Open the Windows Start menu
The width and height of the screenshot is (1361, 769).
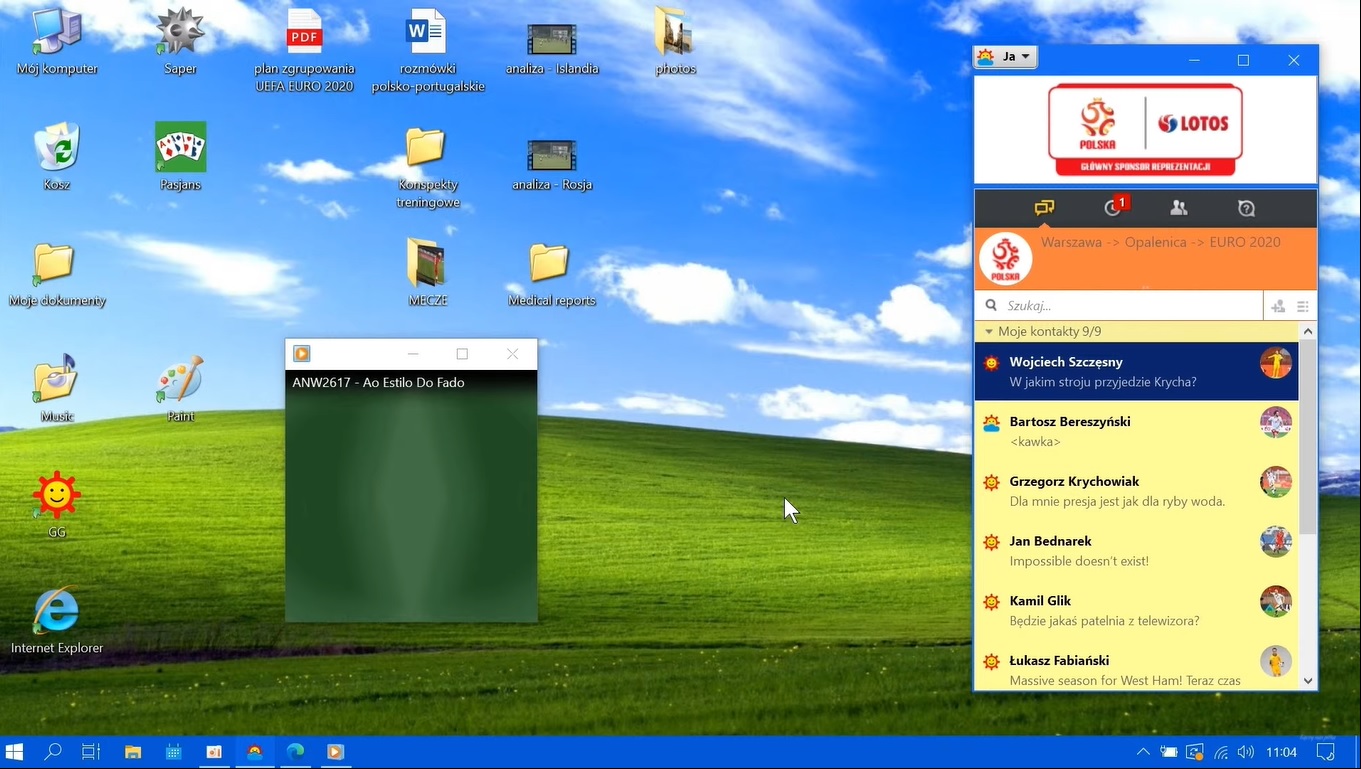pos(15,752)
